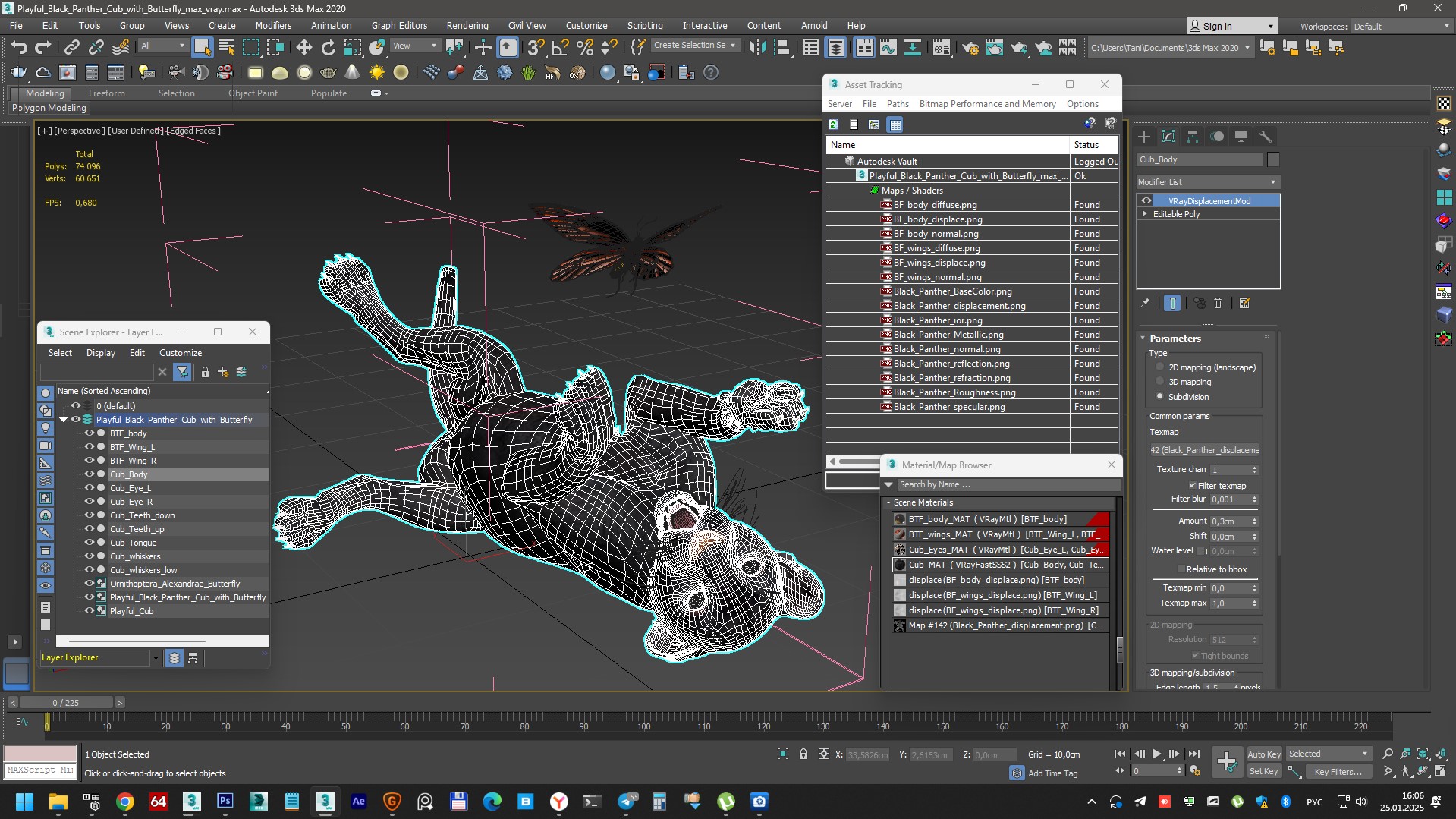
Task: Remove modifier from stack trash icon
Action: pyautogui.click(x=1218, y=303)
